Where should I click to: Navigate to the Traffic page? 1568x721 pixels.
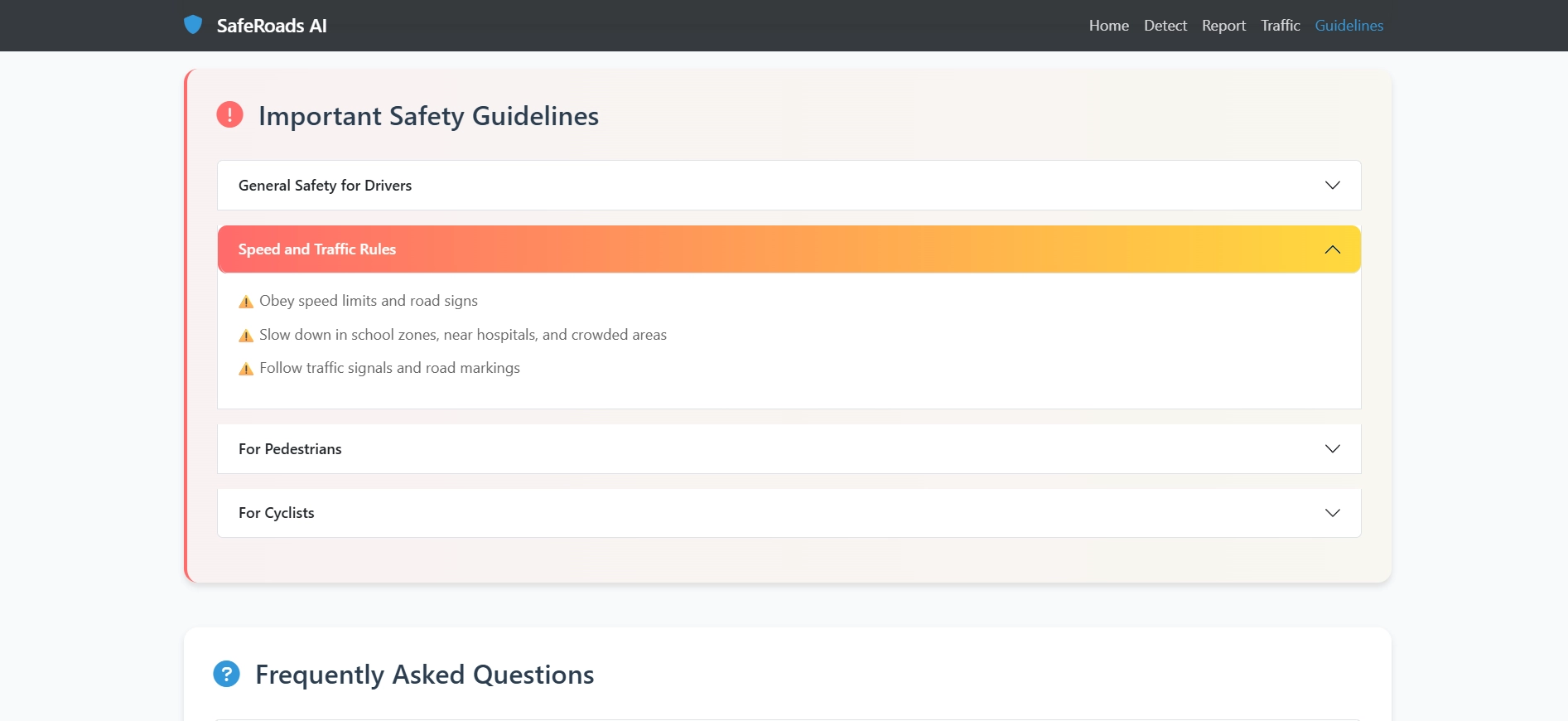pos(1280,26)
